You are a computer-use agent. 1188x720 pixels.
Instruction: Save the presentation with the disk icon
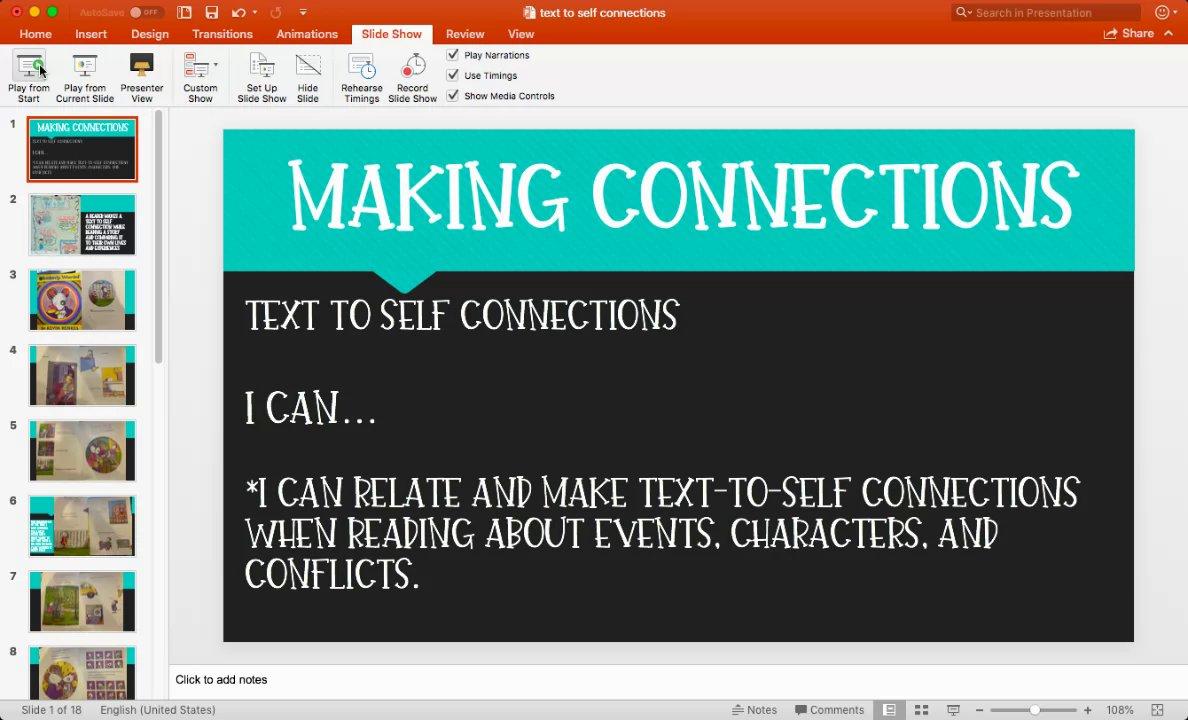coord(211,12)
